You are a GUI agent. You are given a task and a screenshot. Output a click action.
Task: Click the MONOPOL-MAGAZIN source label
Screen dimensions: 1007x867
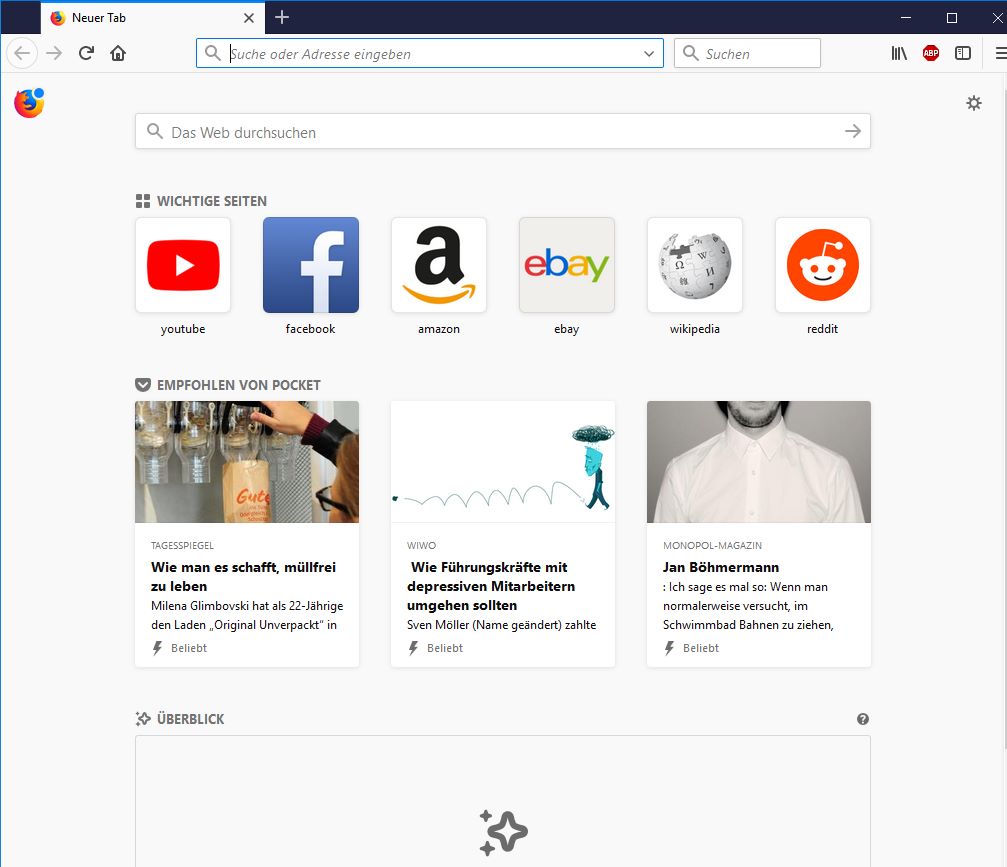coord(712,545)
